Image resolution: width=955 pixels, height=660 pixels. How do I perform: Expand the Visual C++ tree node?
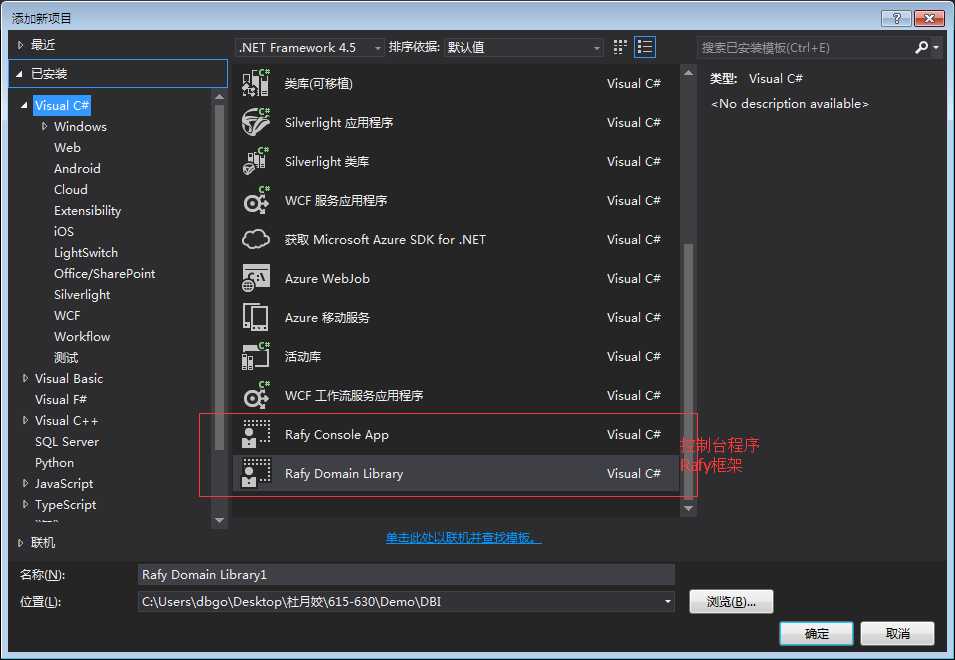(x=25, y=420)
